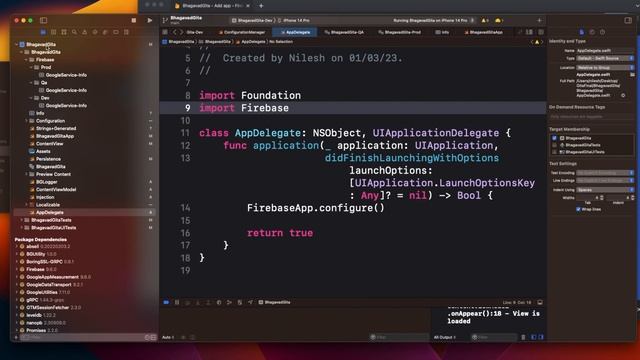Screen dimensions: 640x360
Task: Click the file Name field in inspector
Action: (x=606, y=51)
